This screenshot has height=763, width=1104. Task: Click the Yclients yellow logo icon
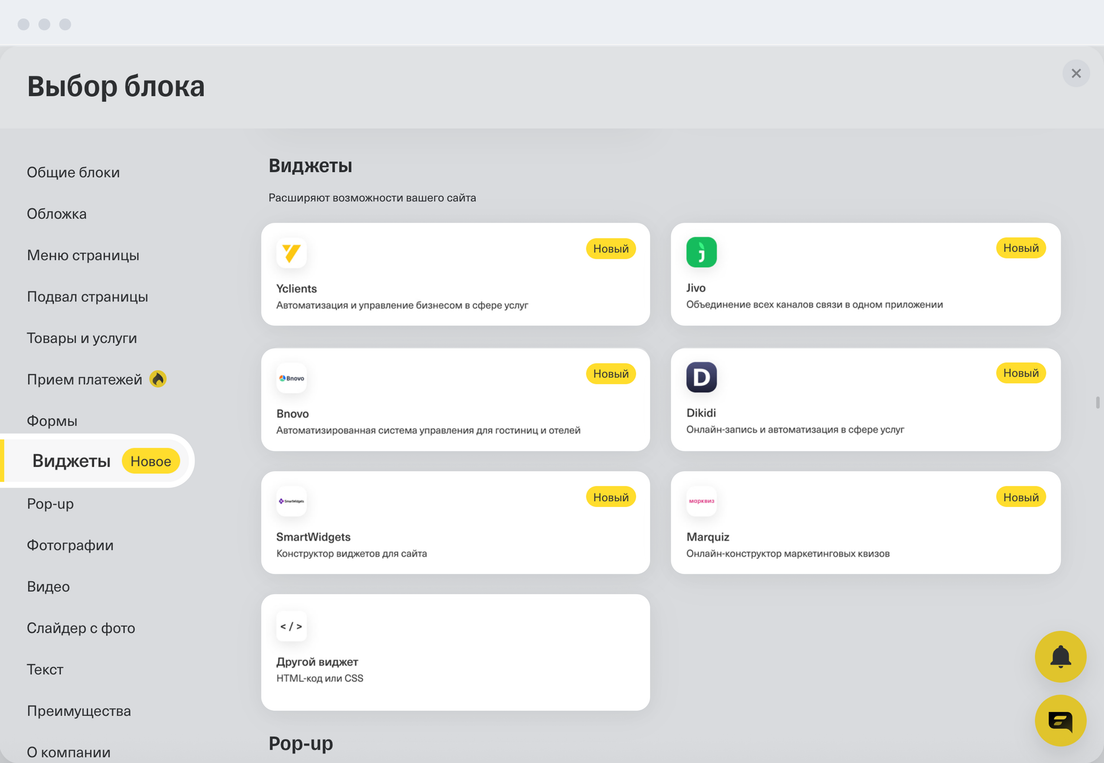coord(291,253)
